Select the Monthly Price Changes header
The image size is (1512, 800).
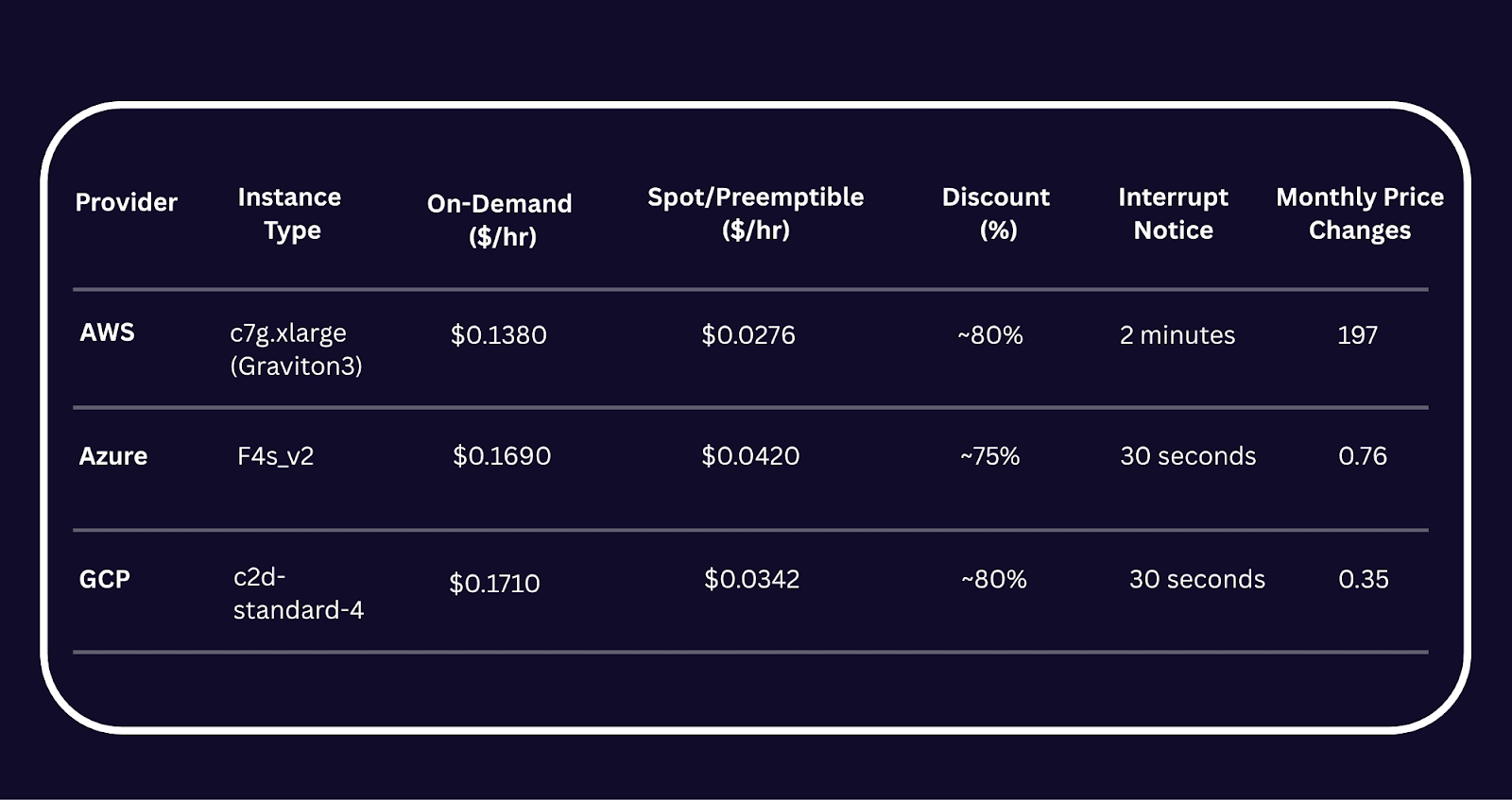pos(1360,213)
